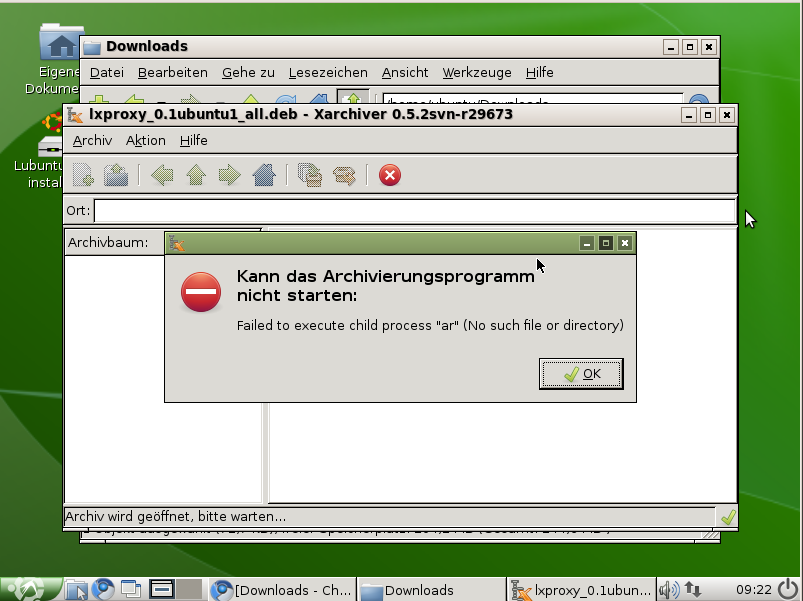Click the Ort location input field
803x601 pixels.
point(415,210)
